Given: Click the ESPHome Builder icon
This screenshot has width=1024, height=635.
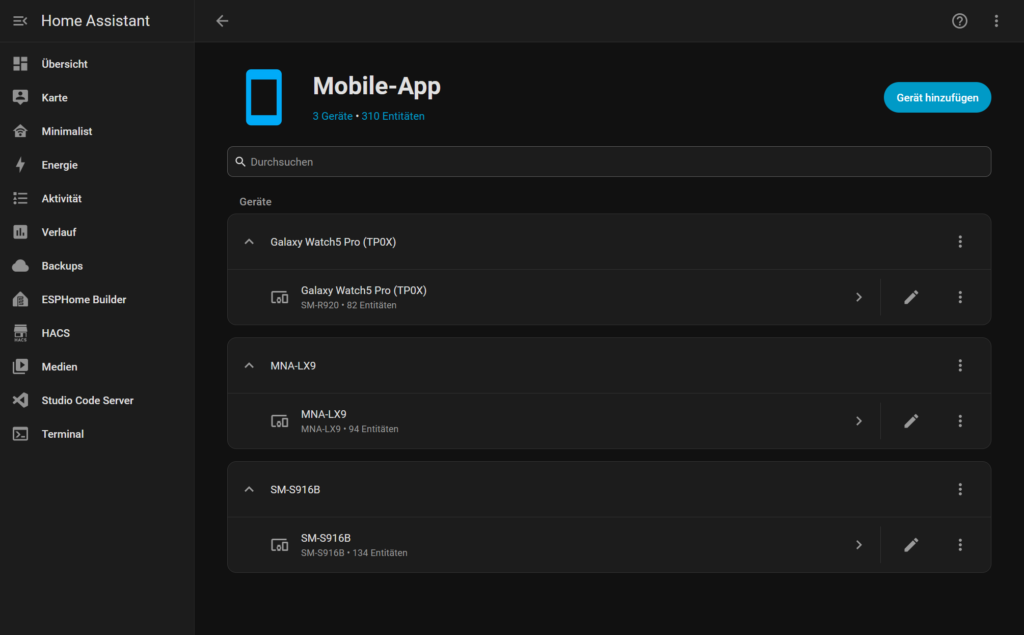Looking at the screenshot, I should (x=20, y=299).
